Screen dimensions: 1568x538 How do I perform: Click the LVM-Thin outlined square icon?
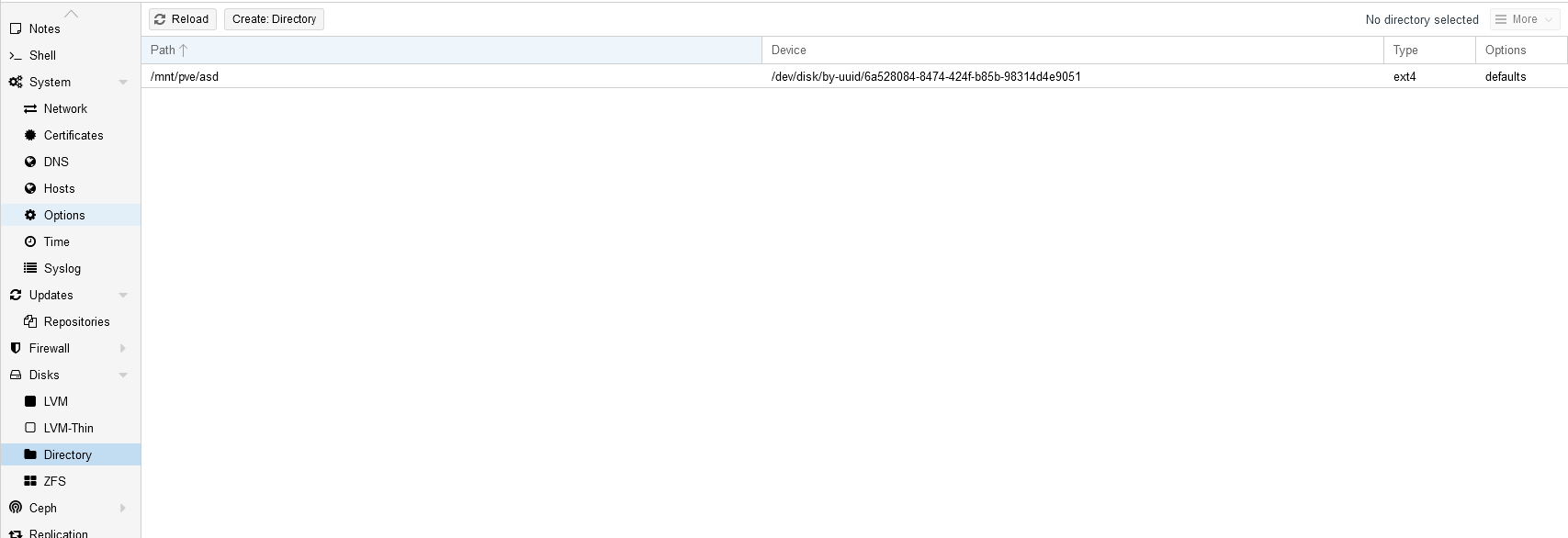point(30,428)
